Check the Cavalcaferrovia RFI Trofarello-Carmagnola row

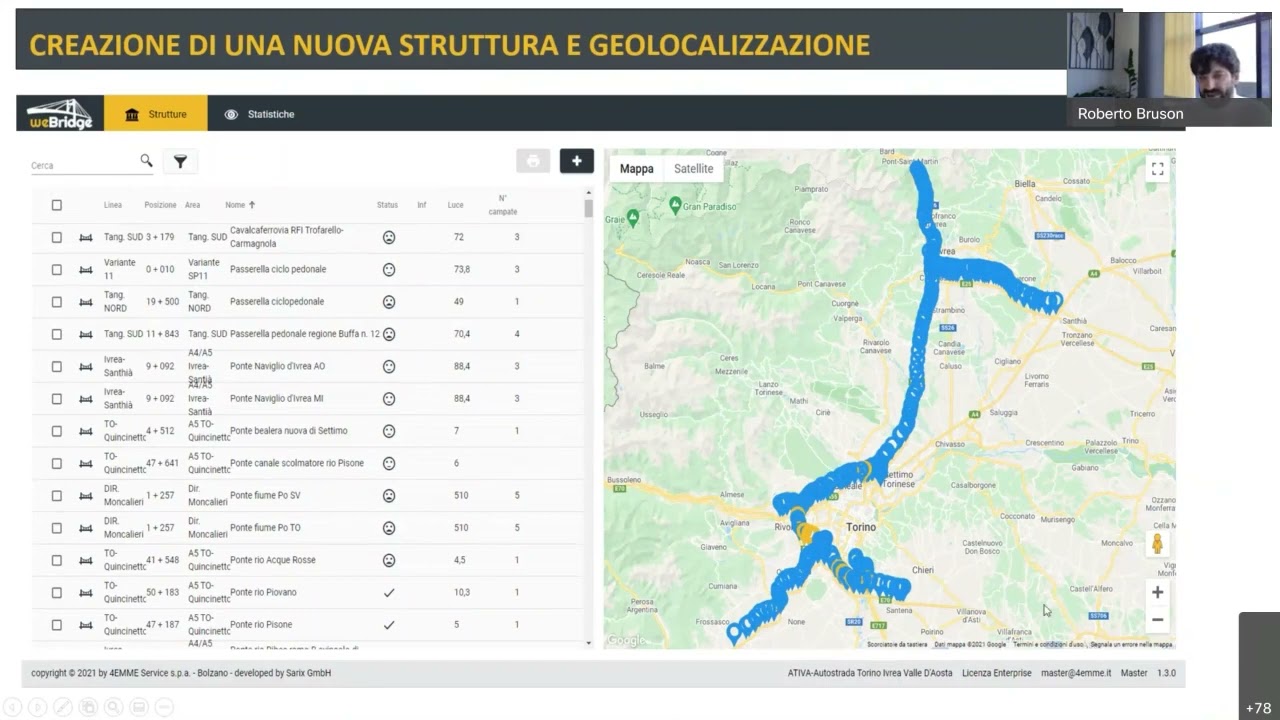[57, 237]
